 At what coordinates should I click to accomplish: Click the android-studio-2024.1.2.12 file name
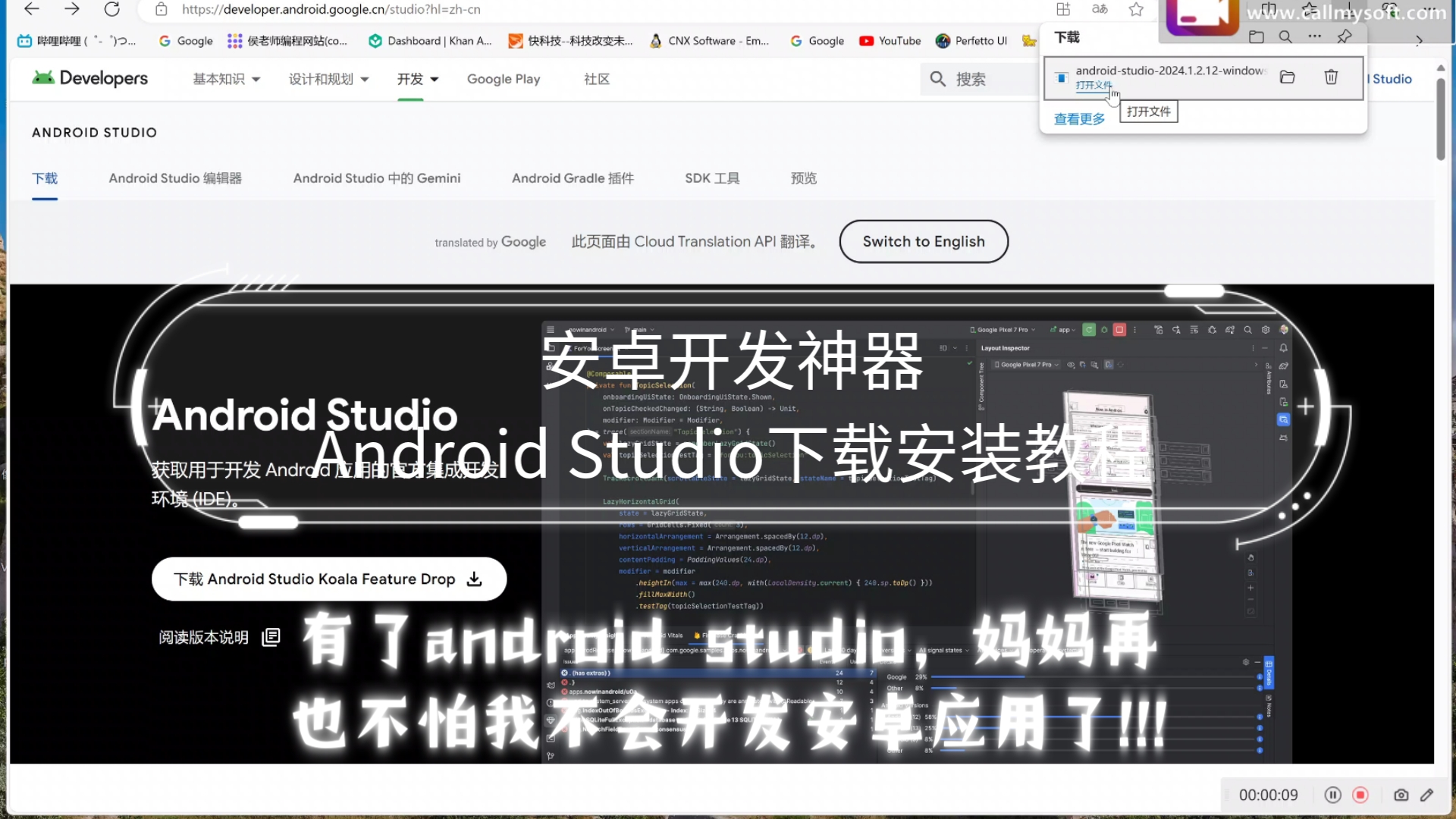pos(1169,71)
